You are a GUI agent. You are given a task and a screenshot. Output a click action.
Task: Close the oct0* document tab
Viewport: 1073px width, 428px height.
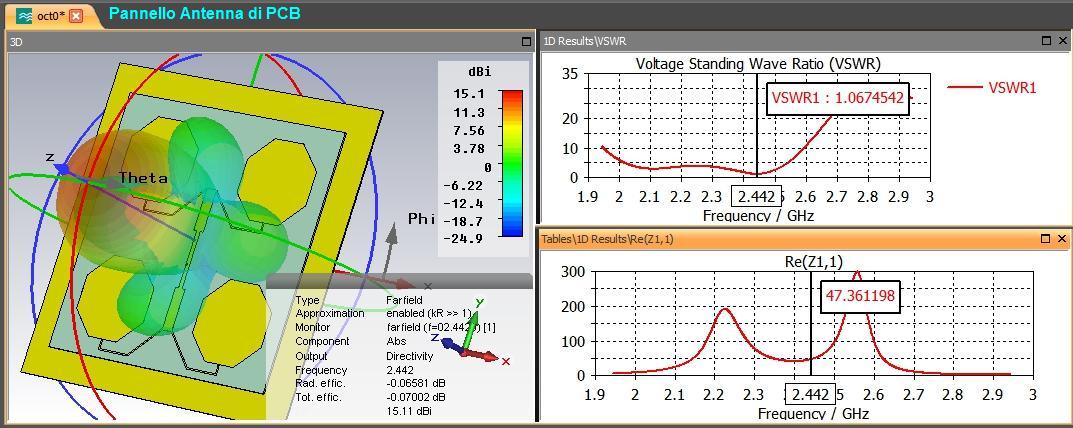[x=76, y=16]
